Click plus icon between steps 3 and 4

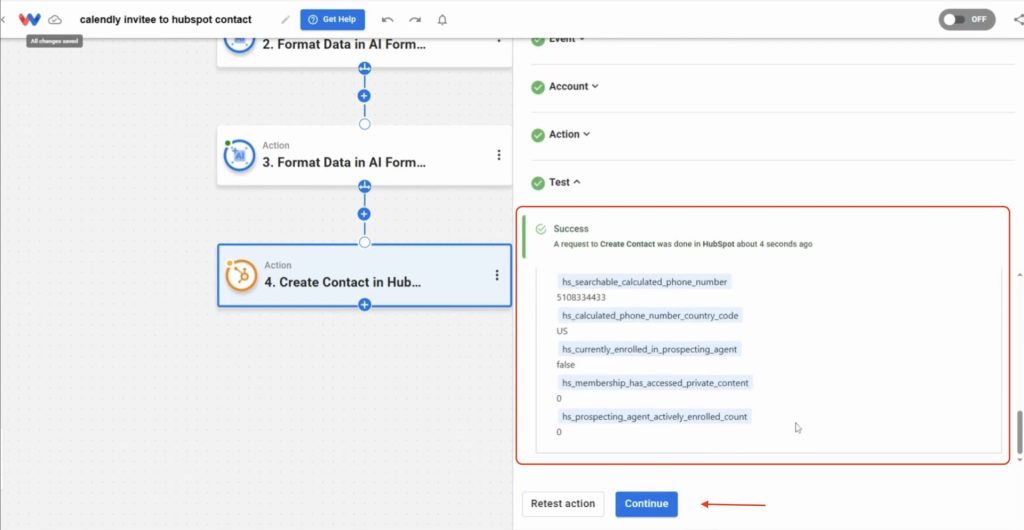364,214
